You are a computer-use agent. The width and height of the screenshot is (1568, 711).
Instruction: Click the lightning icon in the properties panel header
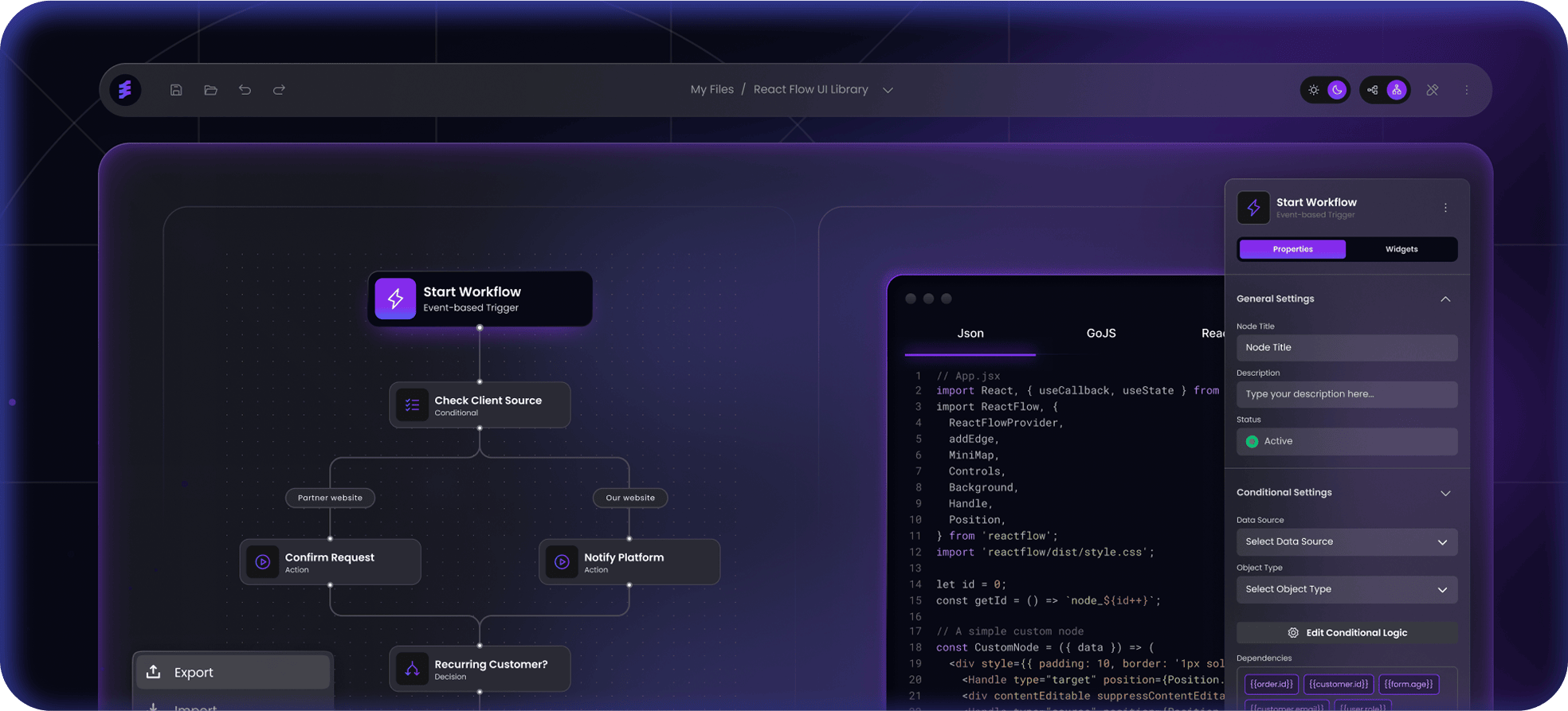pyautogui.click(x=1253, y=208)
